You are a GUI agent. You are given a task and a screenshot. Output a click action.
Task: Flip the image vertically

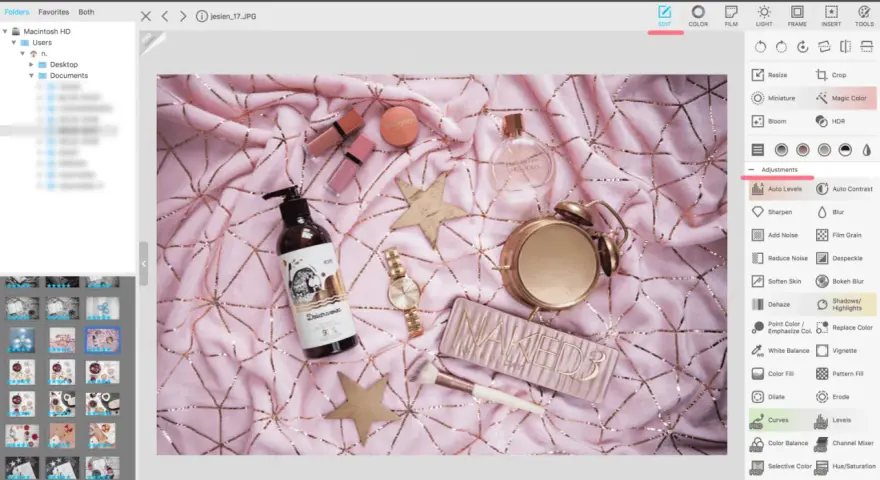tap(867, 47)
